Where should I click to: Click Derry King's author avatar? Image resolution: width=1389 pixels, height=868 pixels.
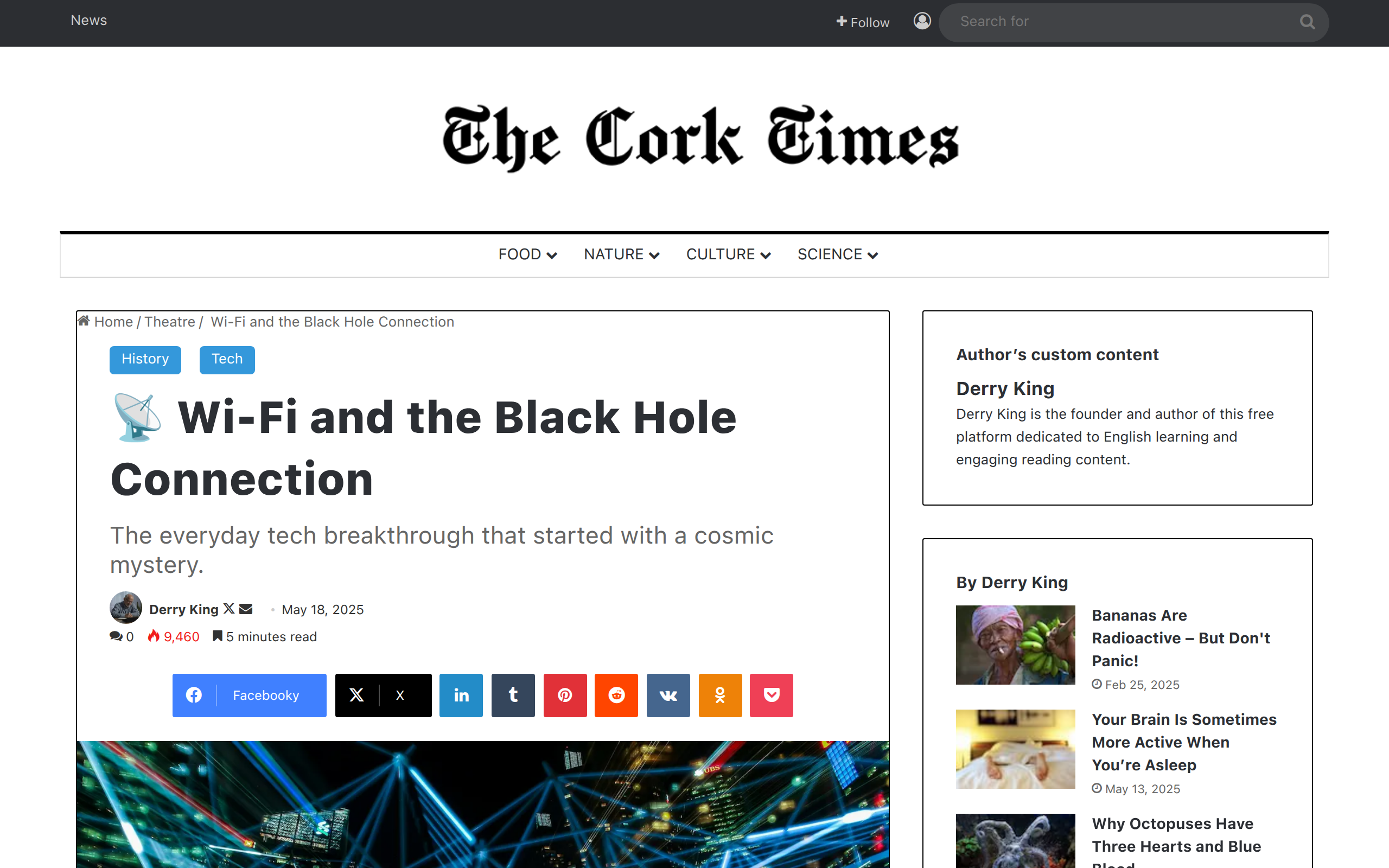[x=126, y=608]
